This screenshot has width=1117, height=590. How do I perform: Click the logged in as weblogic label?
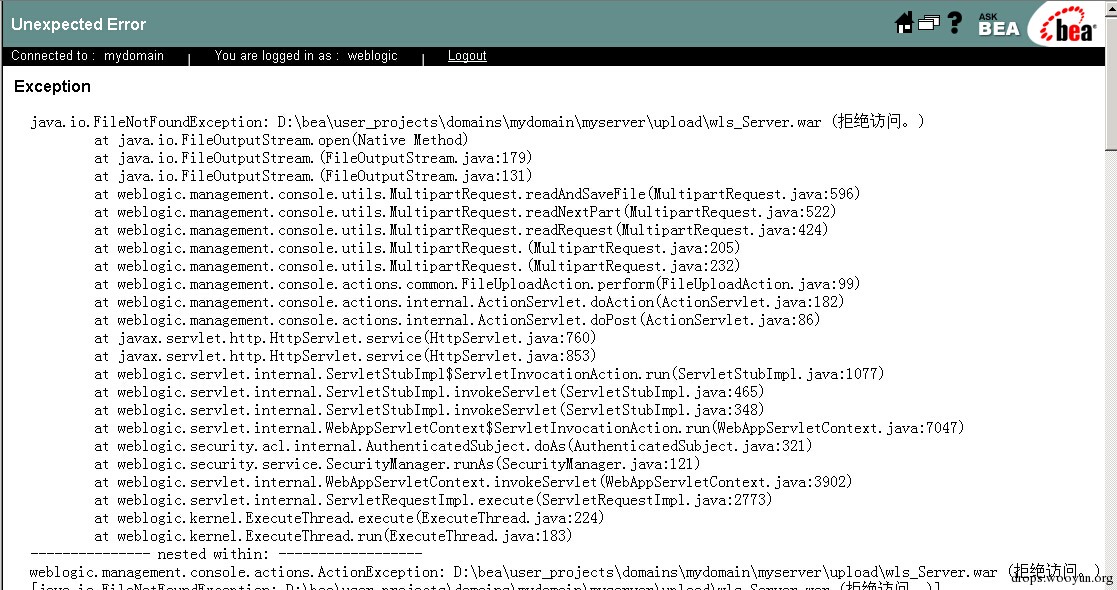306,56
